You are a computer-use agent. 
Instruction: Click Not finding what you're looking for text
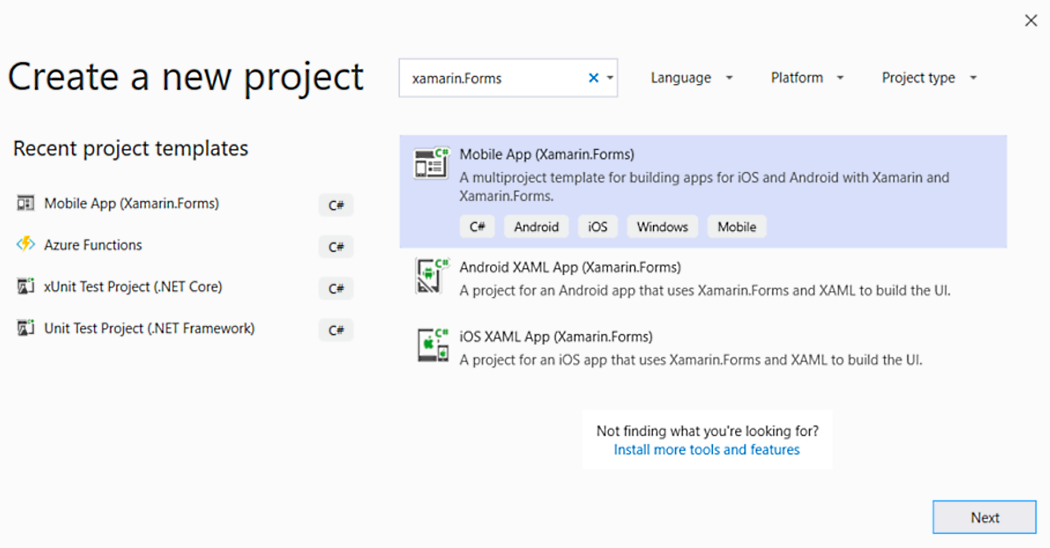(707, 431)
